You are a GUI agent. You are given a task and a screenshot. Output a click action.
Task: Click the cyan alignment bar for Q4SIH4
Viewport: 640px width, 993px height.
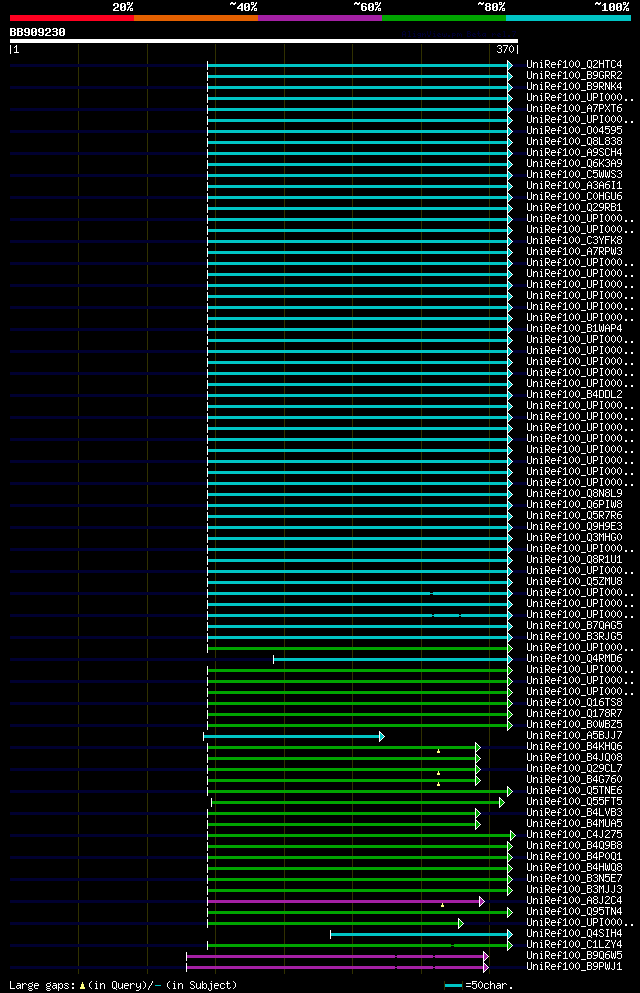[x=421, y=934]
